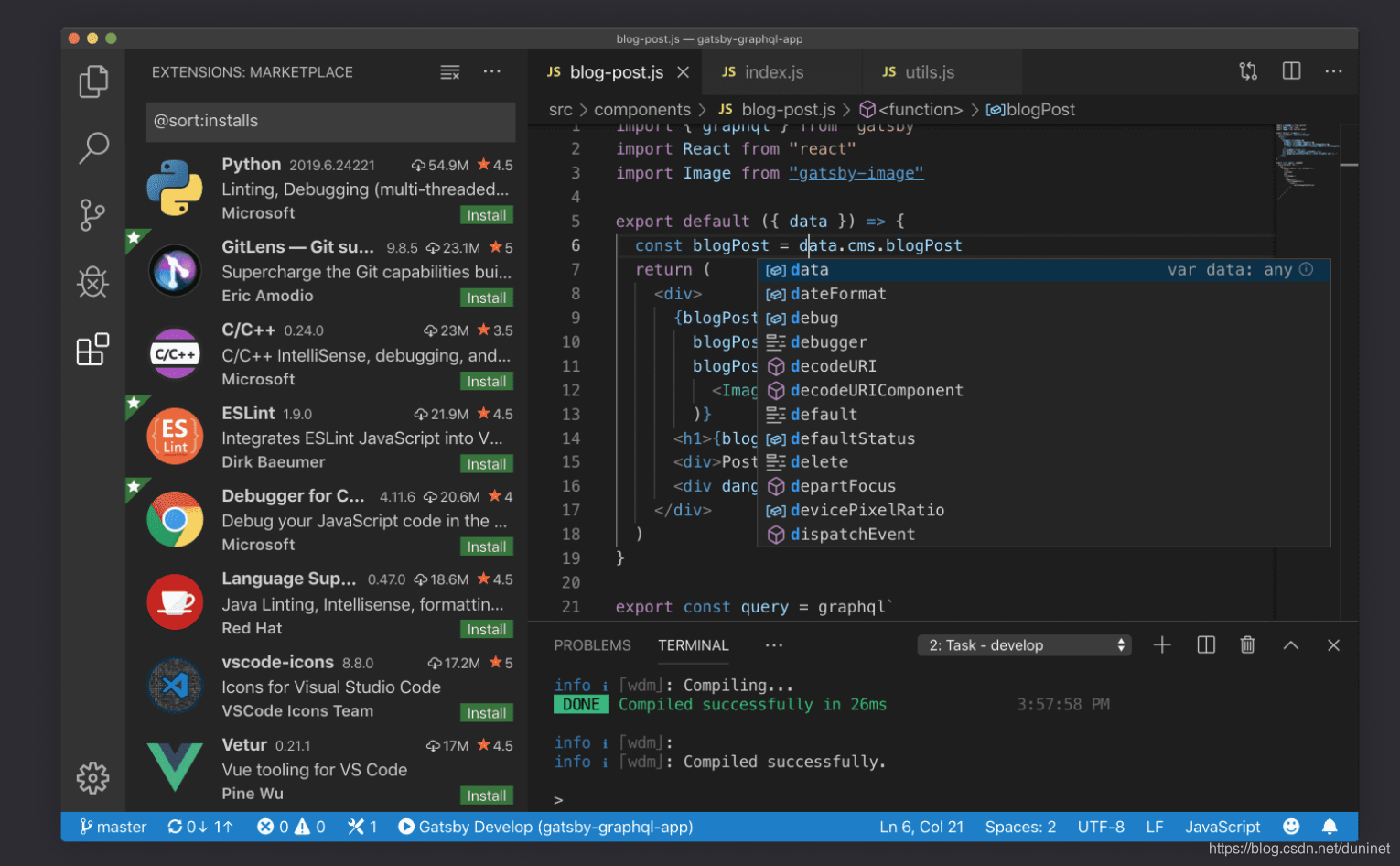
Task: Synchronize changes in status bar
Action: [200, 827]
